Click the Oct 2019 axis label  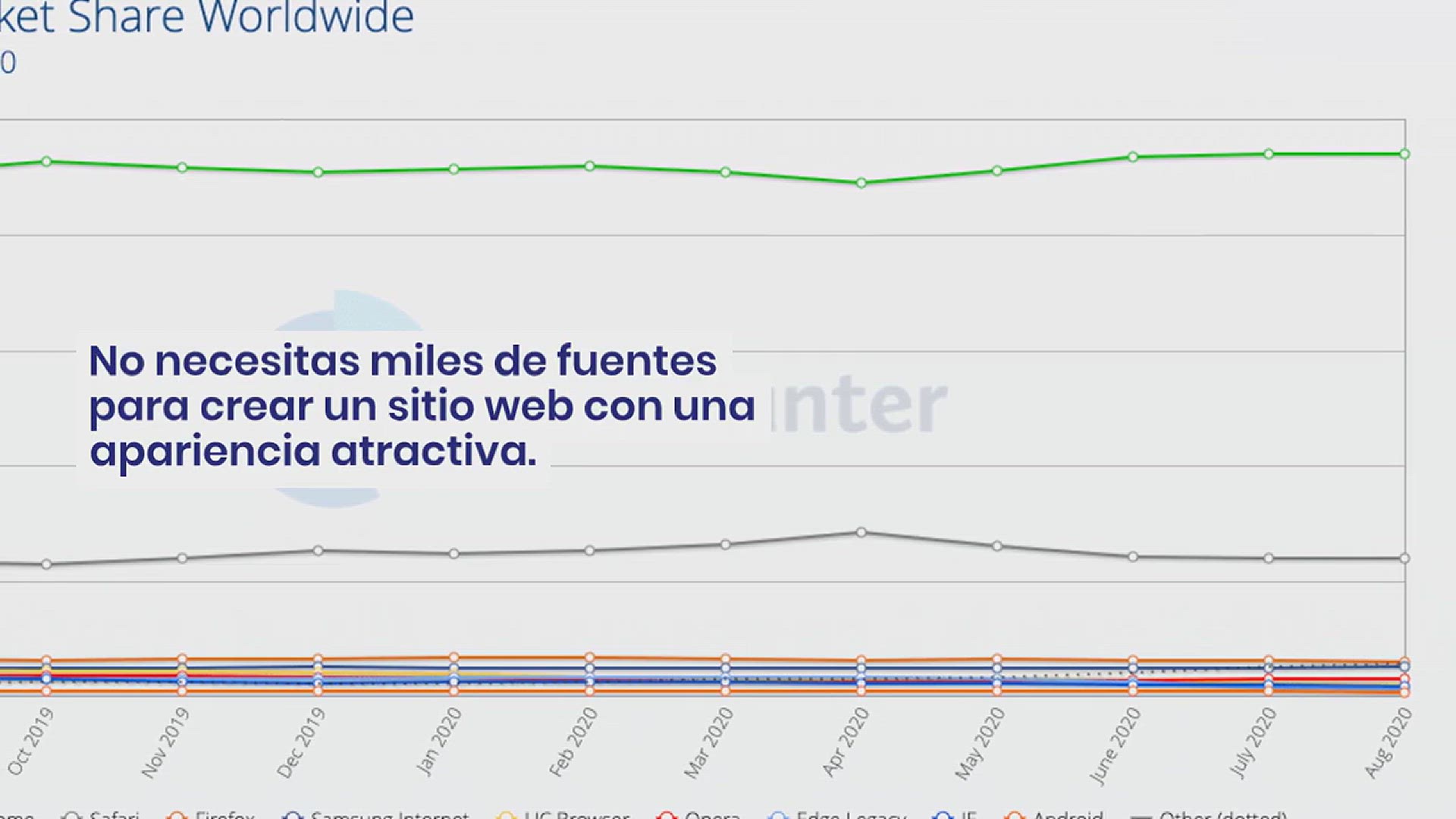(x=30, y=741)
